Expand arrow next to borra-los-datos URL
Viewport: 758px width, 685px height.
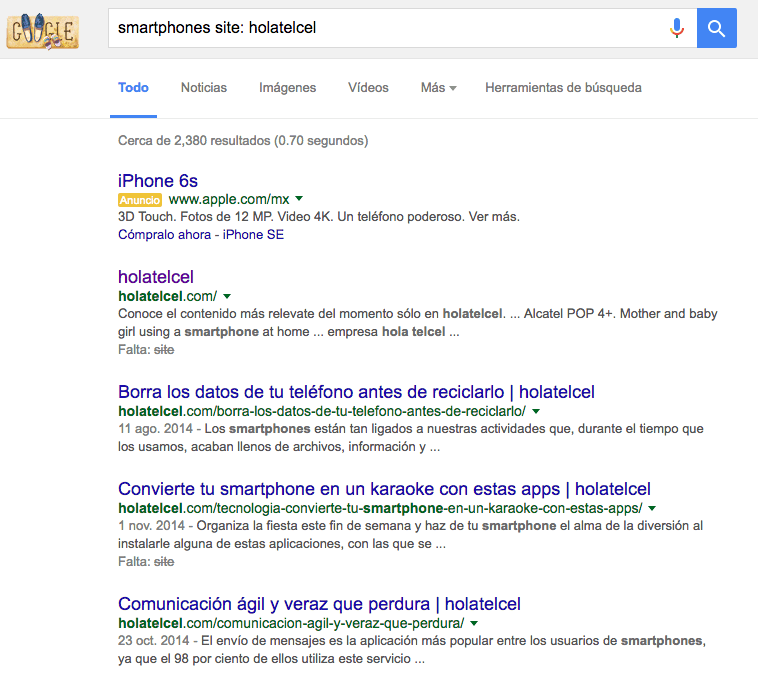(536, 411)
